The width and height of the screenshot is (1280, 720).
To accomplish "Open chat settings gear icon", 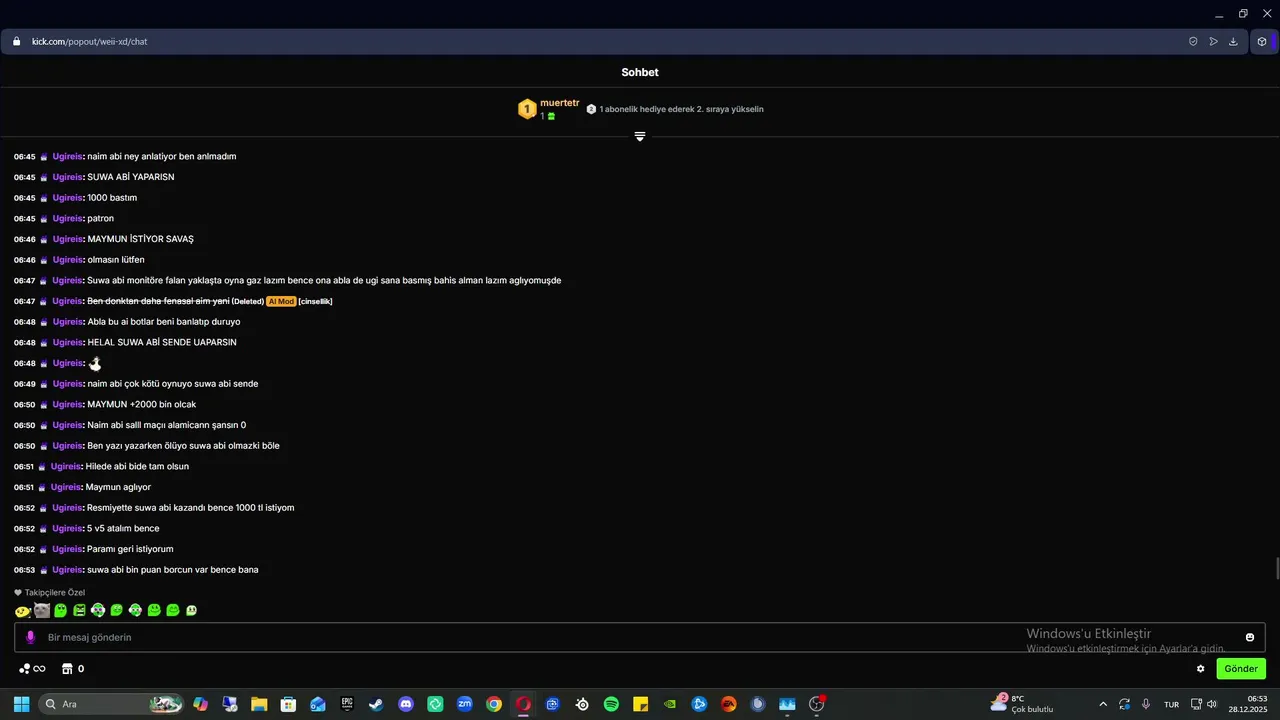I will (1201, 669).
